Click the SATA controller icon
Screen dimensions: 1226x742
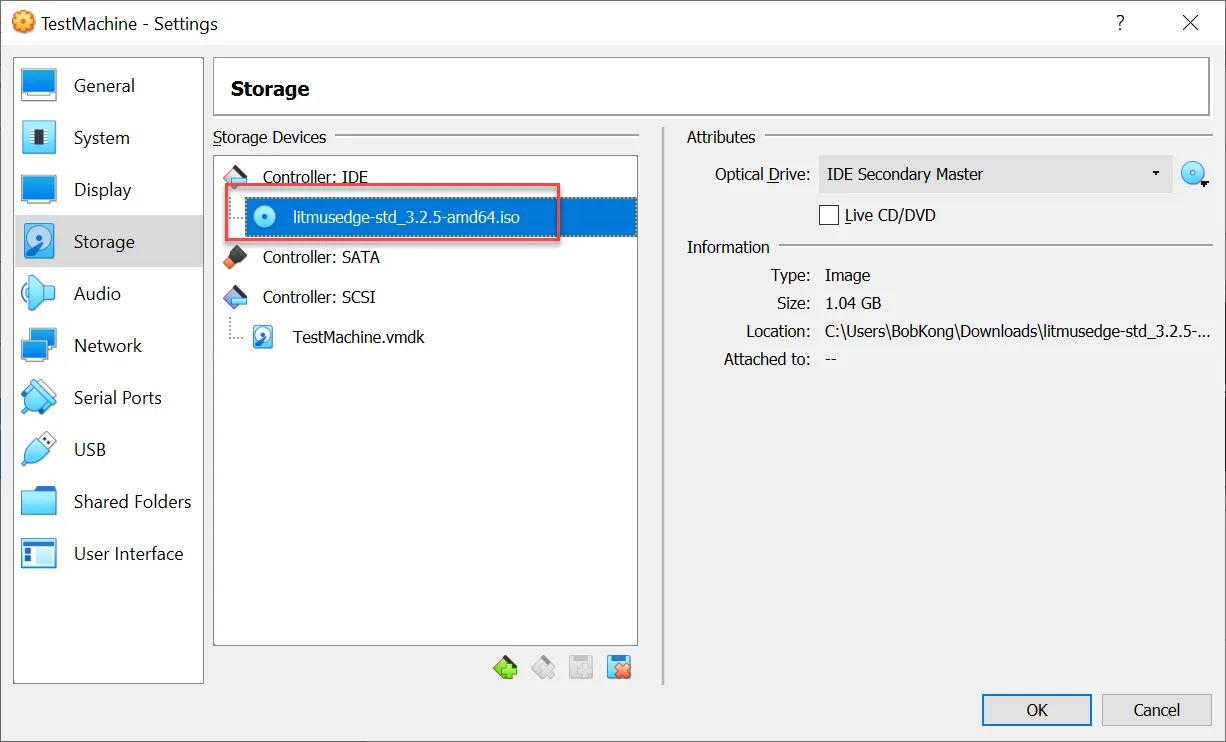tap(235, 257)
